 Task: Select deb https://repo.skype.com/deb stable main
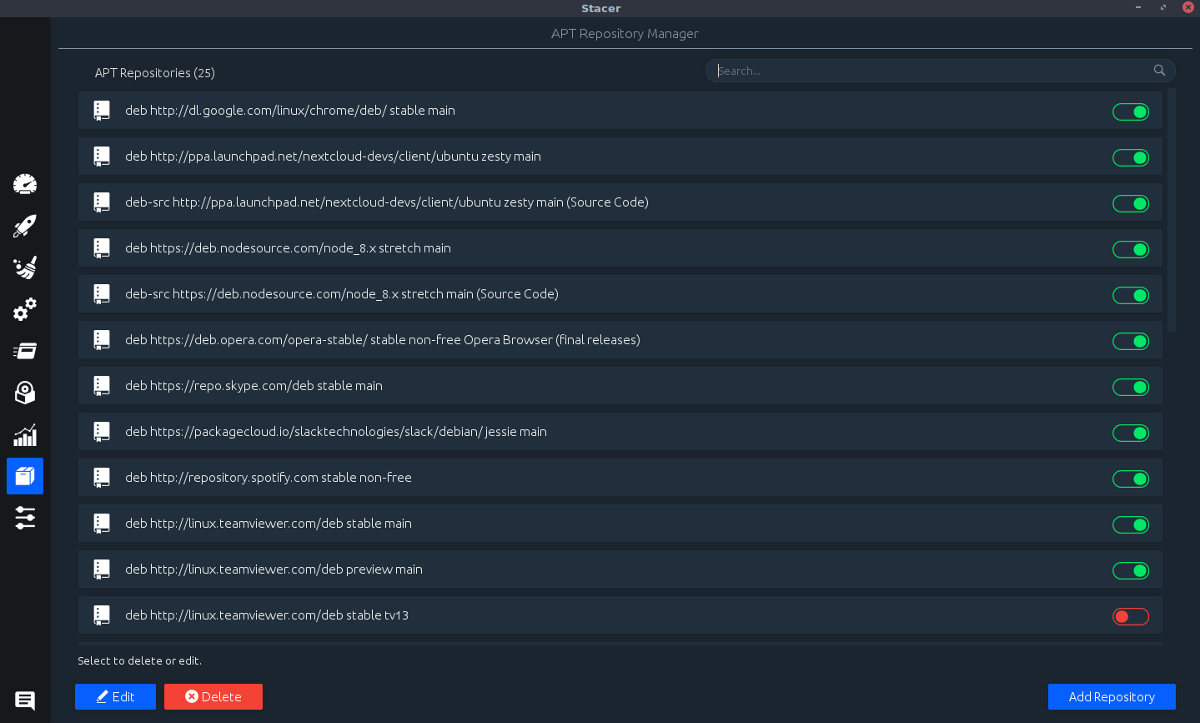coord(254,386)
